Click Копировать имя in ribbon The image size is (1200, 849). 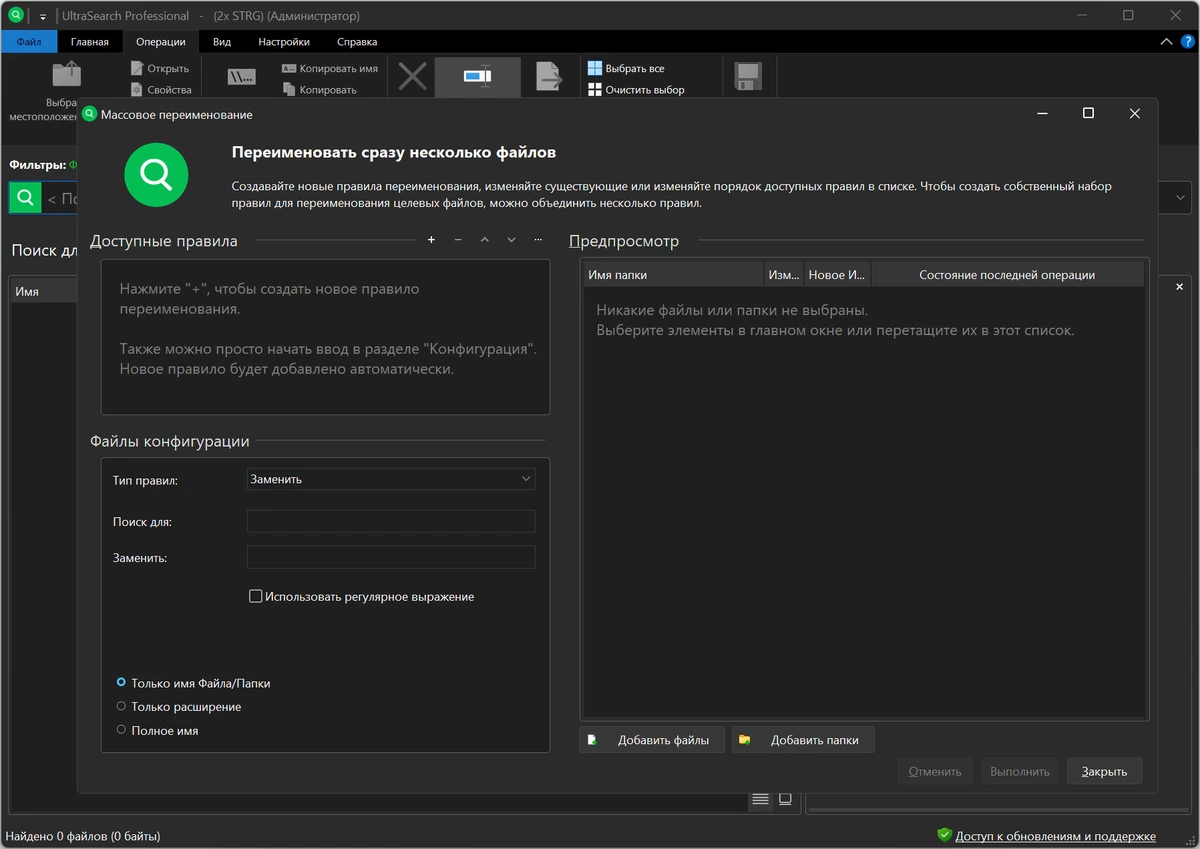[329, 69]
